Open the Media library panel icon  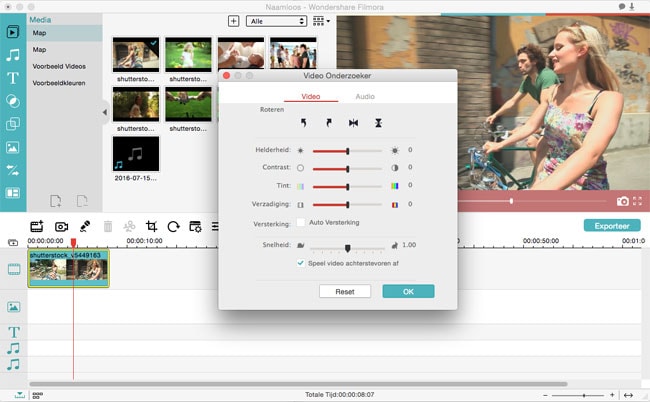12,32
